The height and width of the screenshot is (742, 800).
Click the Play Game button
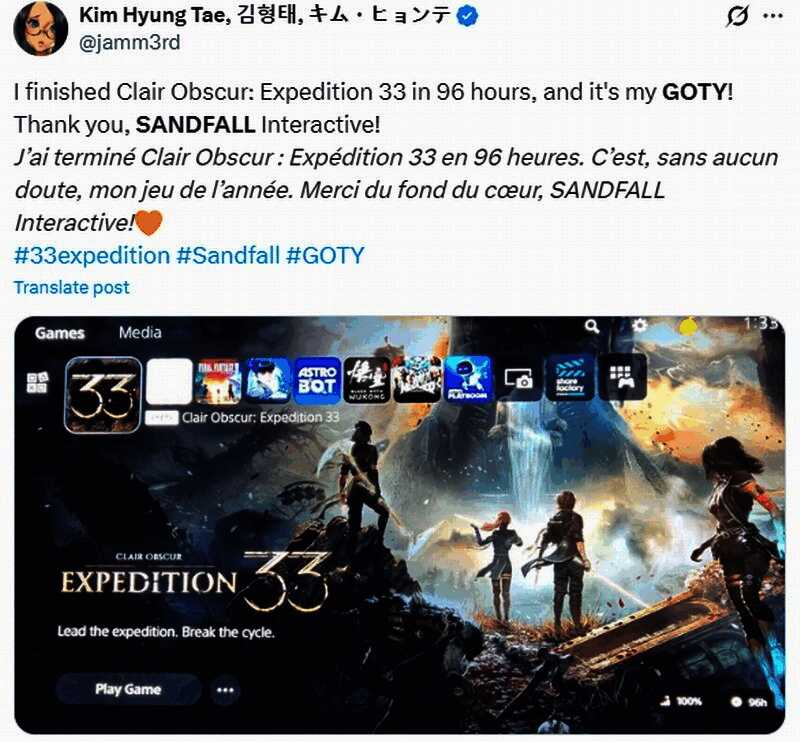click(128, 689)
